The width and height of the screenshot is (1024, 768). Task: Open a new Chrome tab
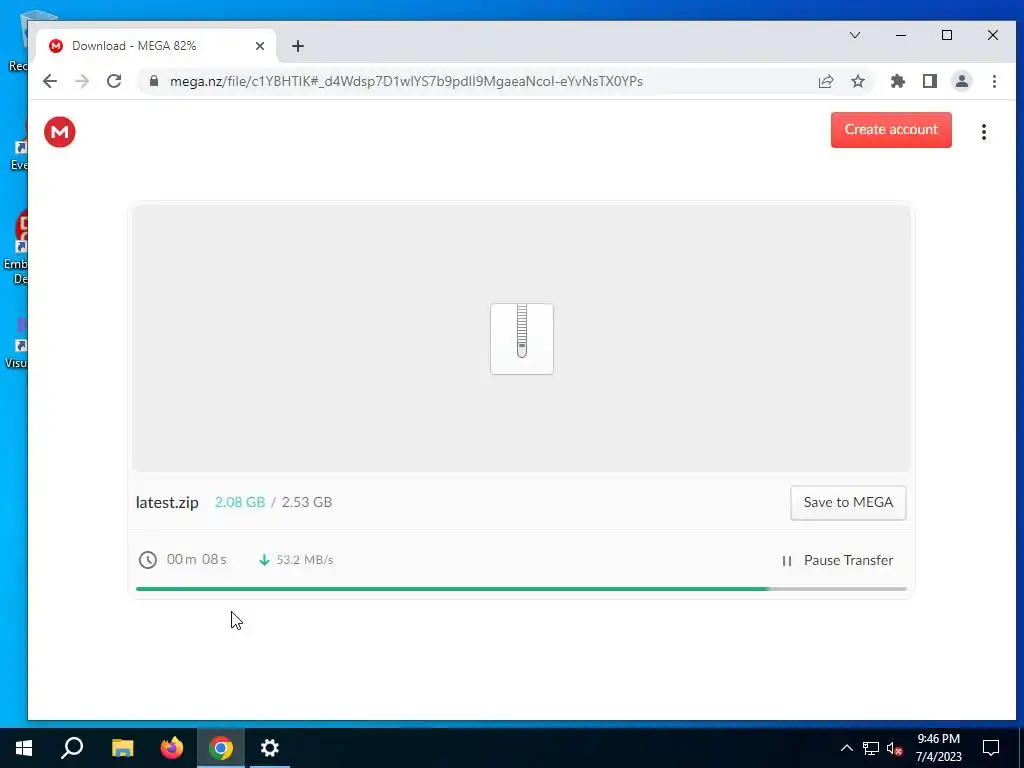(x=298, y=46)
